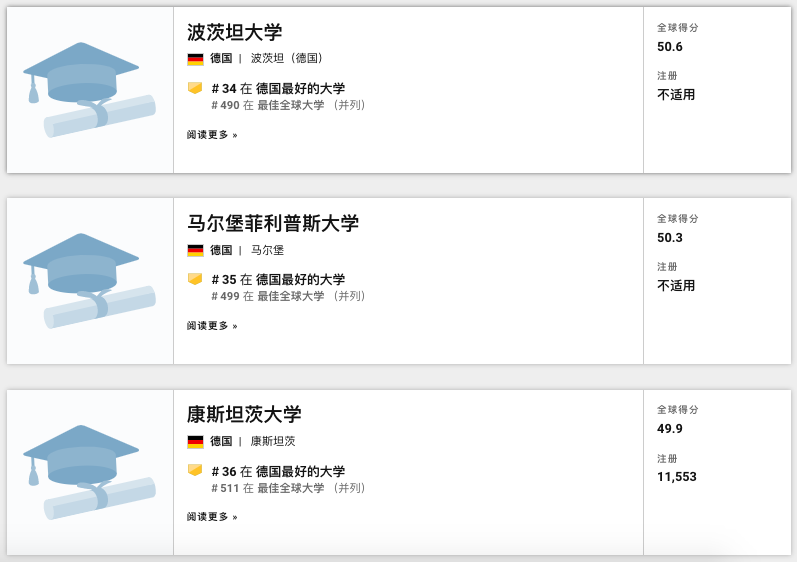The height and width of the screenshot is (562, 797).
Task: Expand 阅读更多 for 波茨坦大学
Action: coord(212,135)
